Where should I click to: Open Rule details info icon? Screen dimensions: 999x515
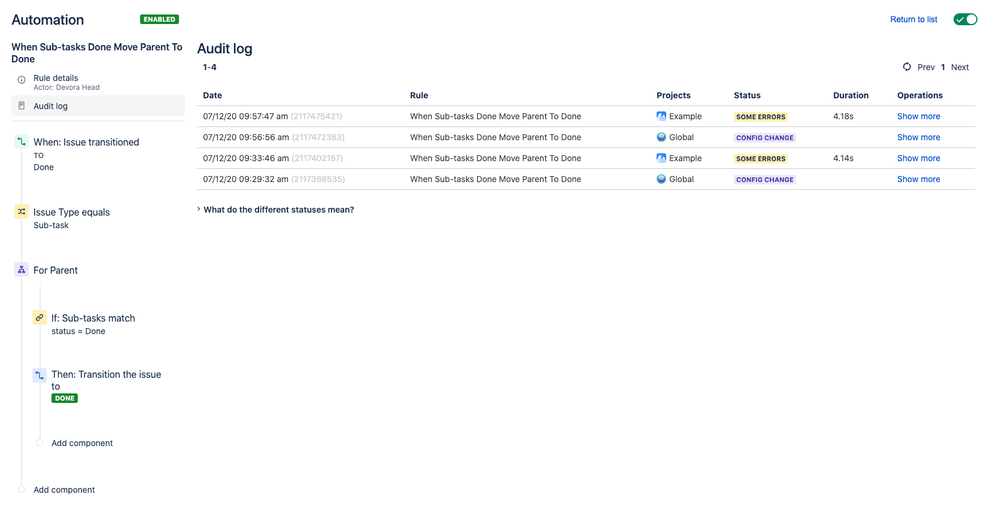click(21, 80)
